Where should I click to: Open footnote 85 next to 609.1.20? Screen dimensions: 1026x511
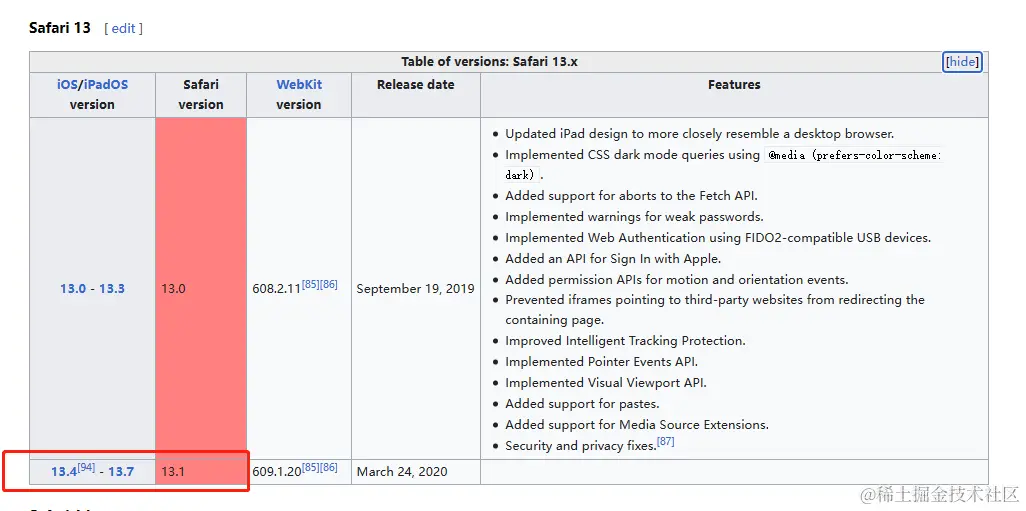pyautogui.click(x=310, y=467)
